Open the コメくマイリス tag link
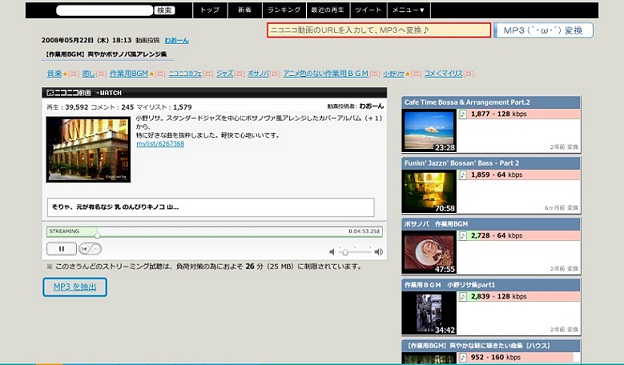This screenshot has width=624, height=365. click(444, 74)
